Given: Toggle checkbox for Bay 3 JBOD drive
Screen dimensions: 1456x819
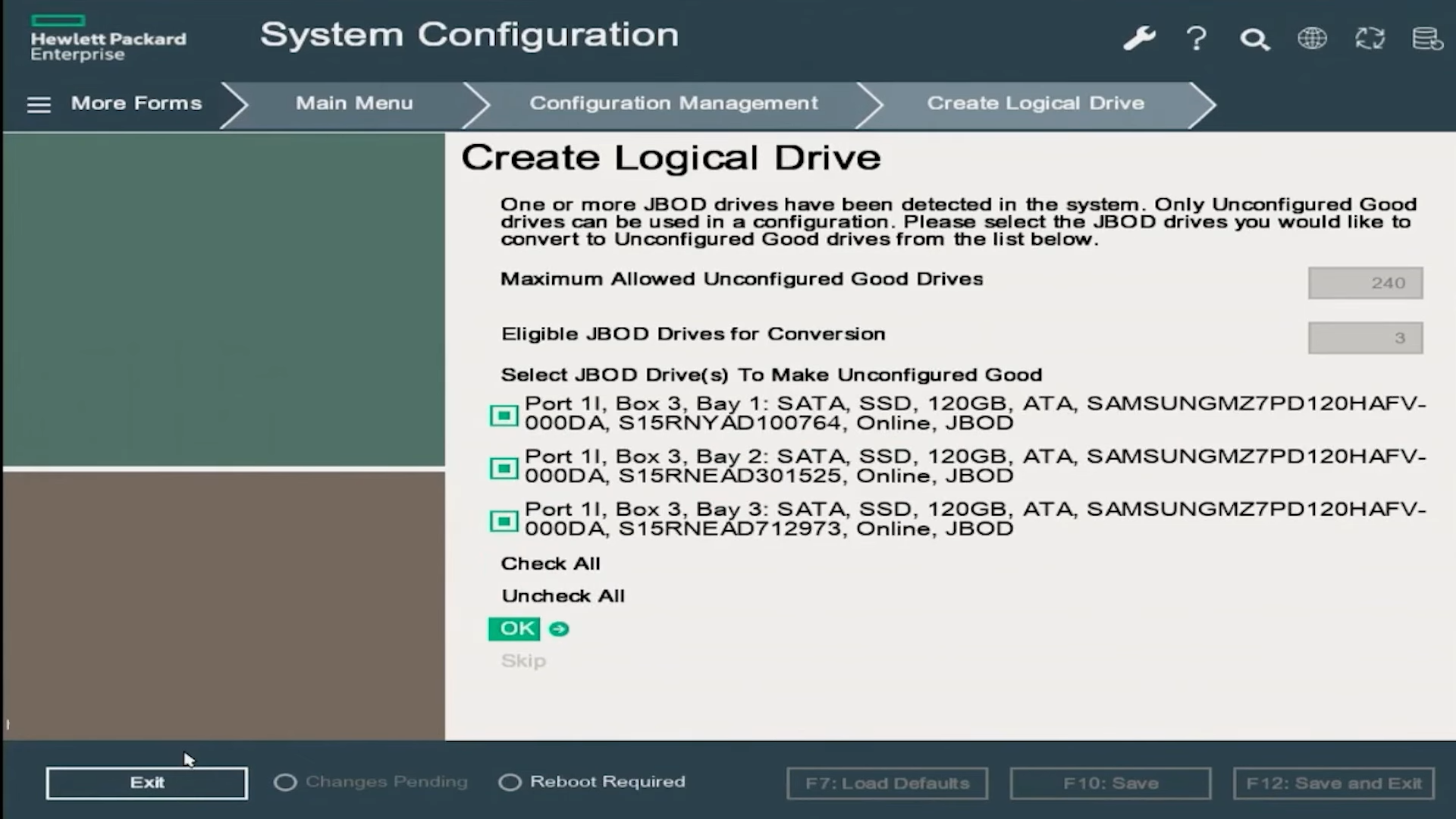Looking at the screenshot, I should coord(504,522).
